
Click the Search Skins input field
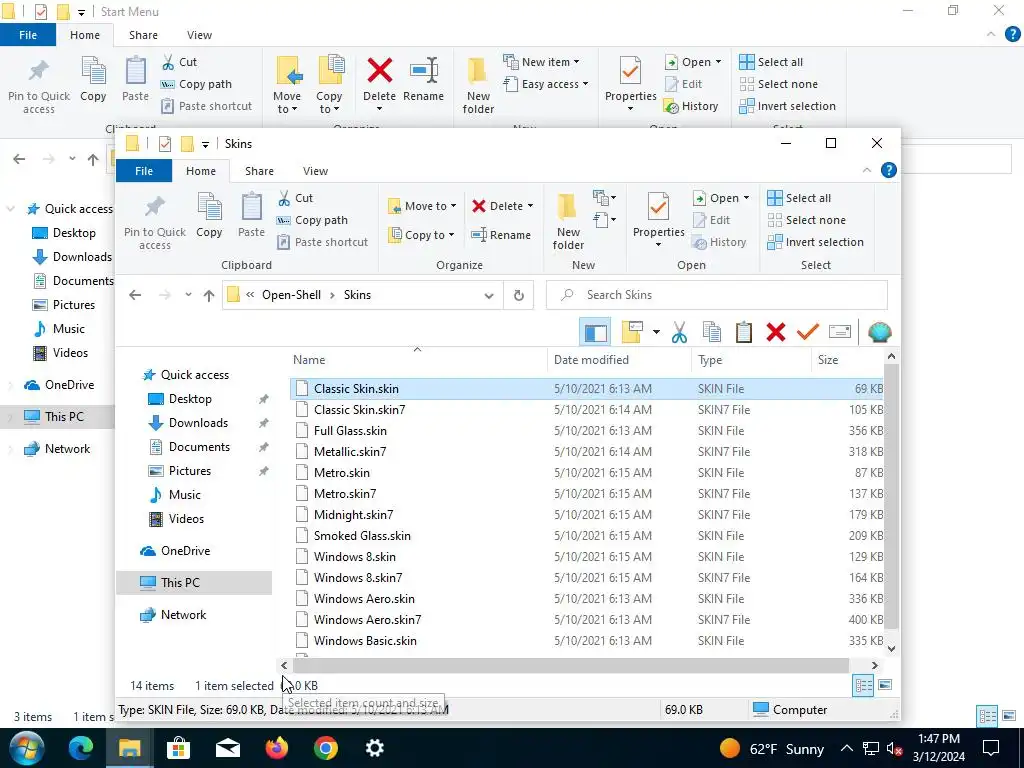pyautogui.click(x=716, y=295)
